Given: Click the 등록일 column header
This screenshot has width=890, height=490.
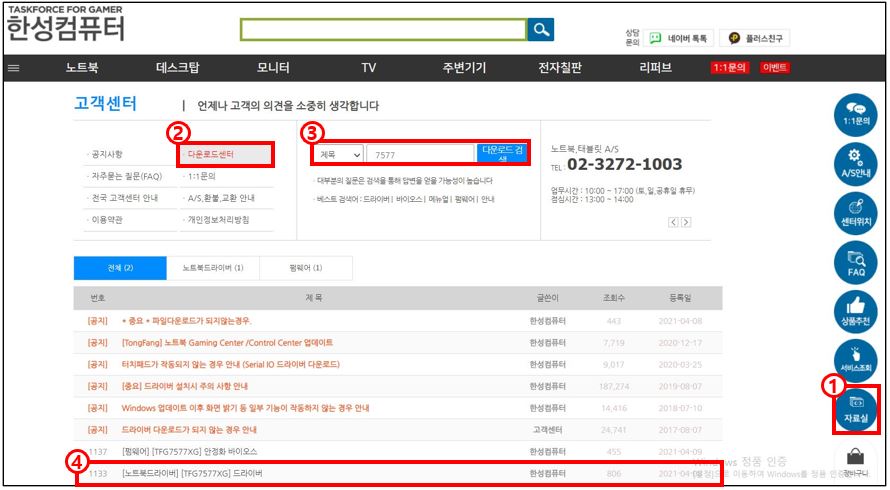Looking at the screenshot, I should click(x=680, y=298).
